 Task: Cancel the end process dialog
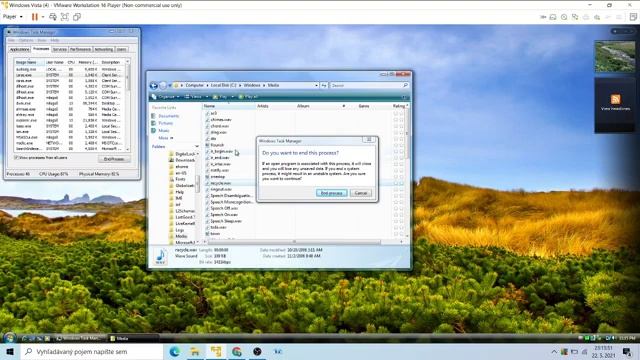coord(361,193)
